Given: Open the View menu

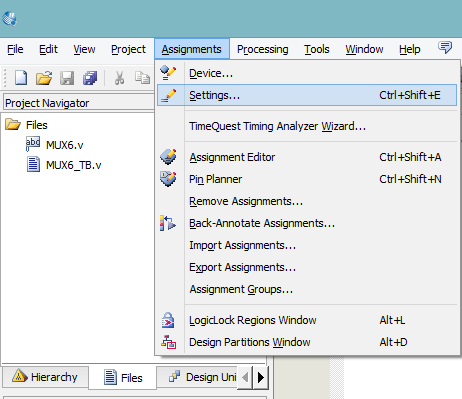Looking at the screenshot, I should point(84,49).
